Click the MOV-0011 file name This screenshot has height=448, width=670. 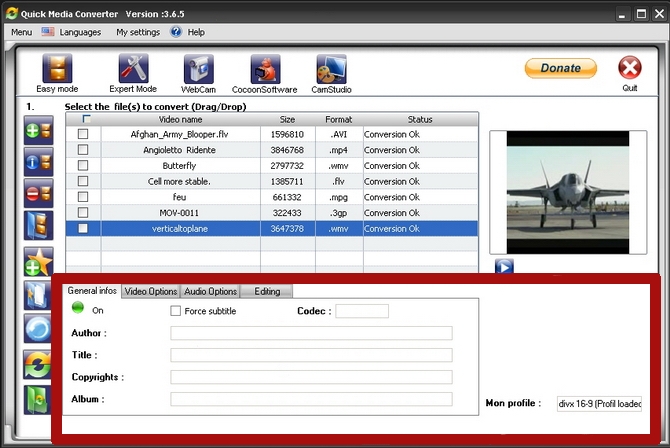(179, 213)
